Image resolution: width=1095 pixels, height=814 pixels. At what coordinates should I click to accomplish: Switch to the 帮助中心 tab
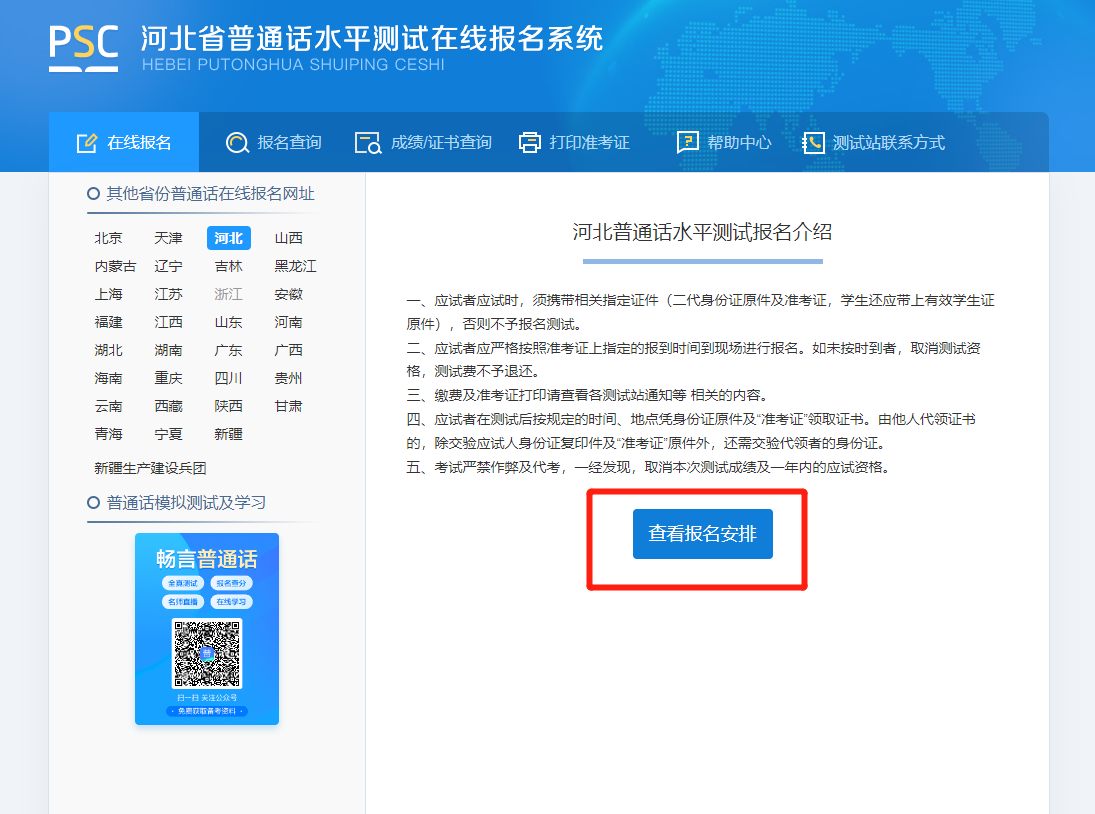tap(739, 143)
